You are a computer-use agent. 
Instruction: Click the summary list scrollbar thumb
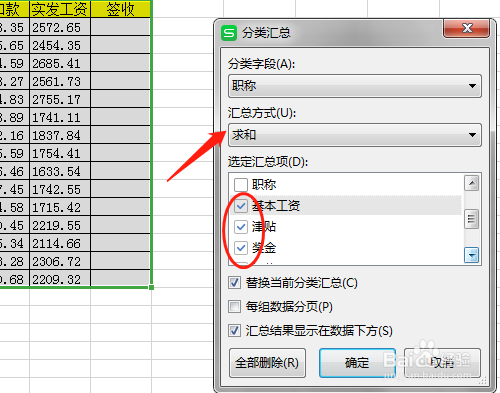point(472,219)
